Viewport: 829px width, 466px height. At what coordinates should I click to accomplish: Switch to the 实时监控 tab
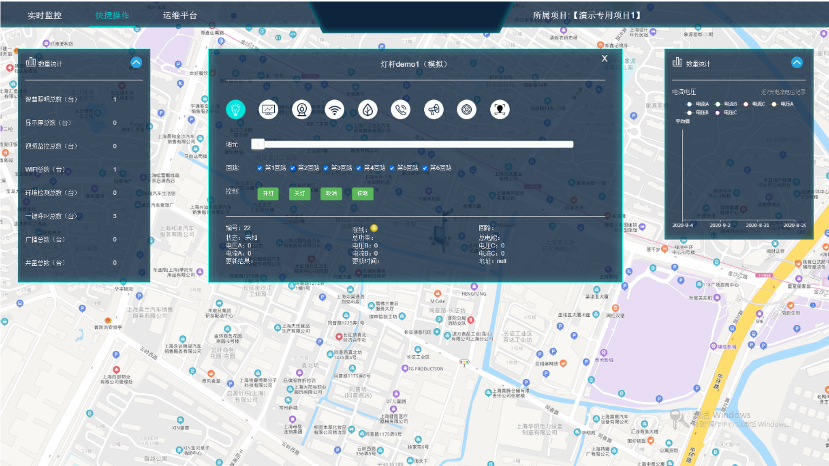[x=44, y=16]
